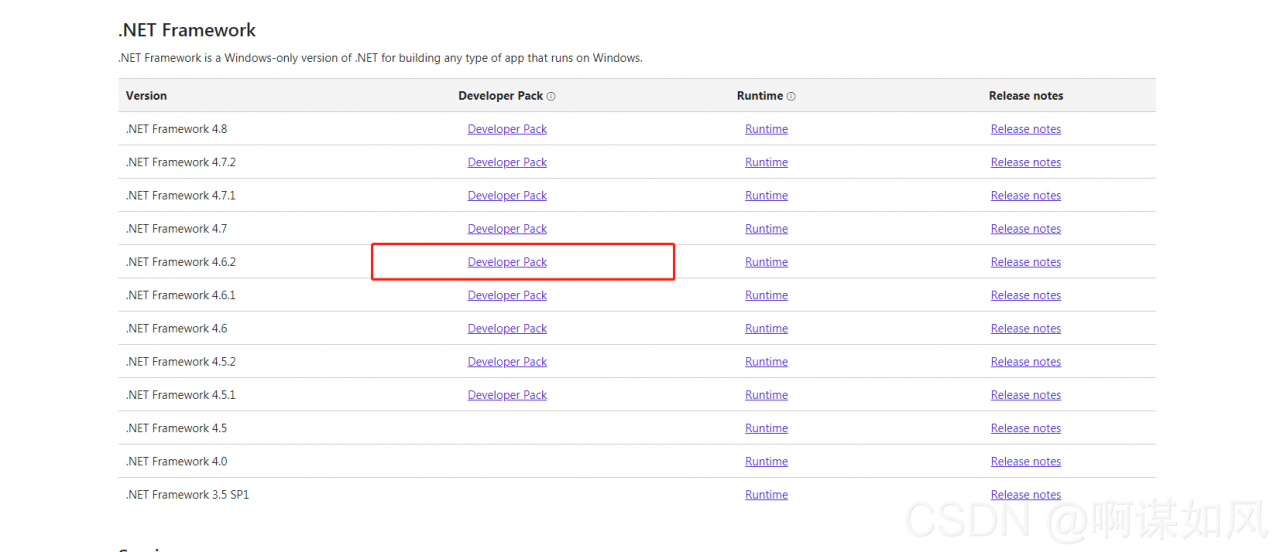Click the '.NET Framework 4.7.2' version cell
Screen dimensions: 1280x552
181,162
